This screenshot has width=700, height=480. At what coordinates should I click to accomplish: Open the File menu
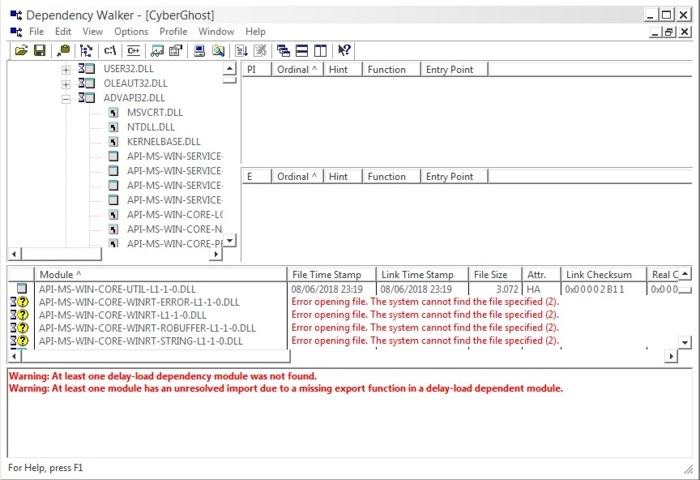click(x=36, y=32)
